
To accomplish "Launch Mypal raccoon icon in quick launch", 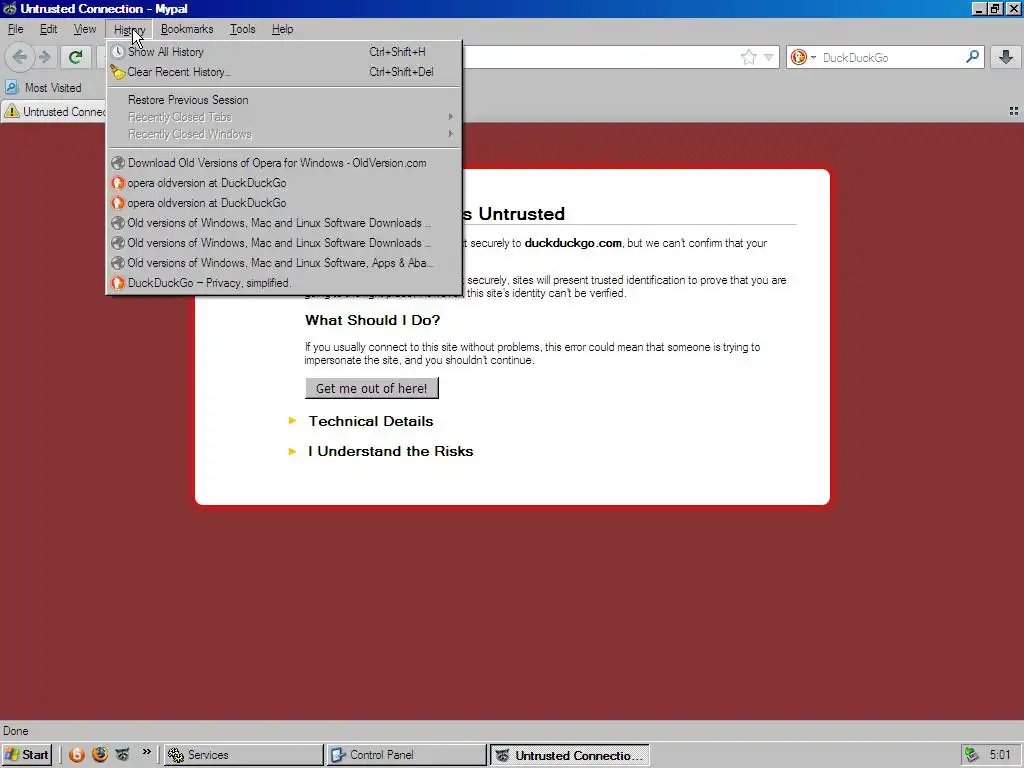I will tap(122, 755).
